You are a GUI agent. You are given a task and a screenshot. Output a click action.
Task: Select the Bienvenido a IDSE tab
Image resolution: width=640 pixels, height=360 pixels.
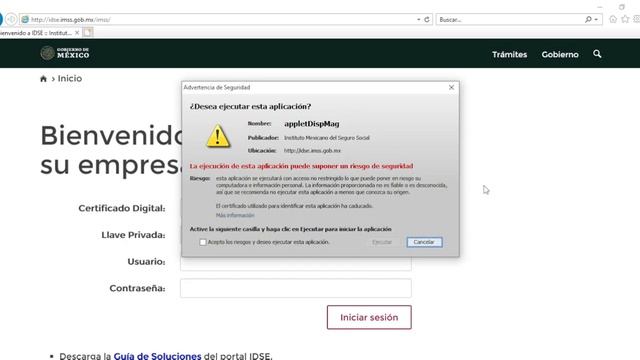[36, 33]
